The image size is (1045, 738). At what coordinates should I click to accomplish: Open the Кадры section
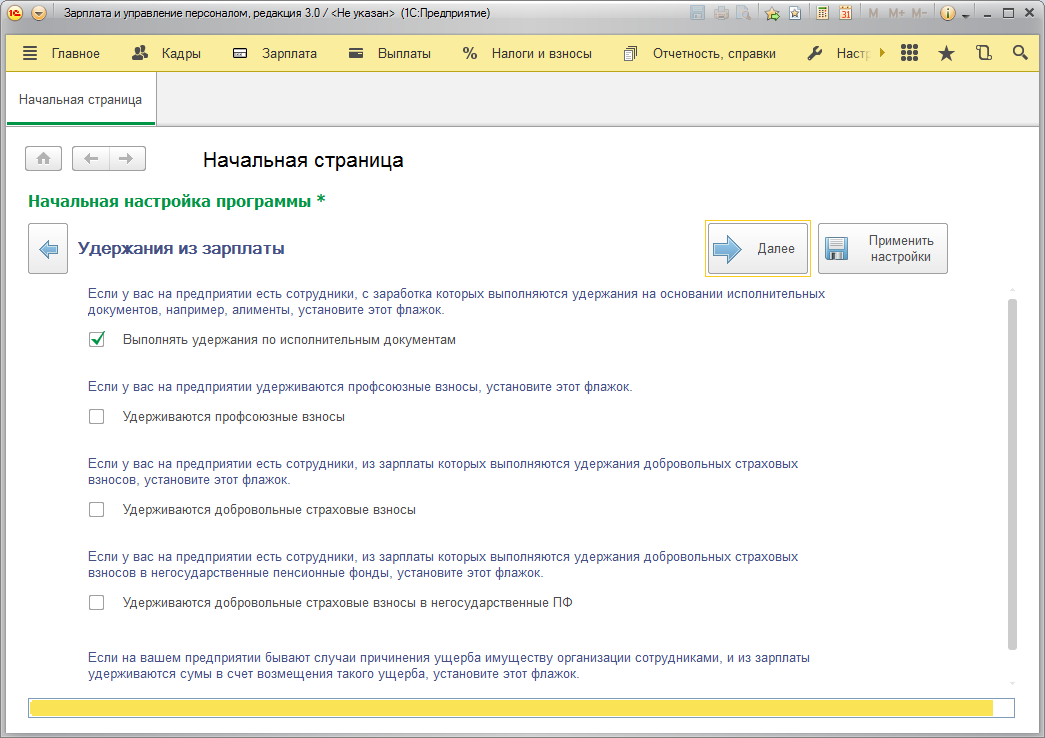click(x=166, y=53)
